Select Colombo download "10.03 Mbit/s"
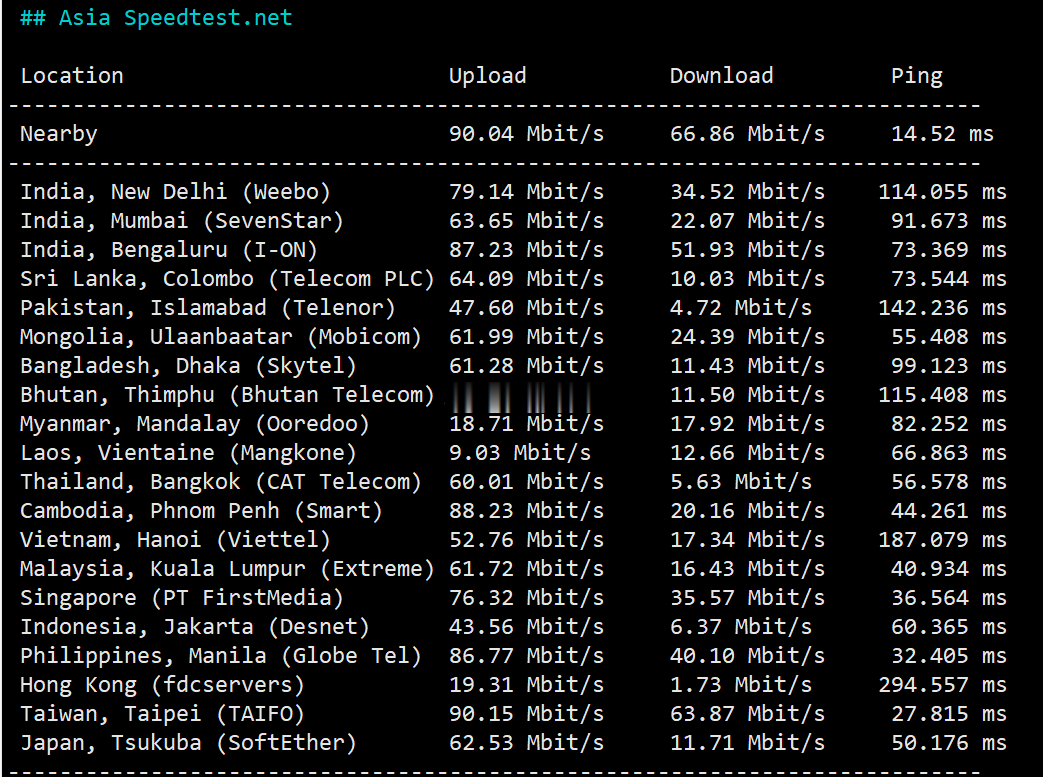Viewport: 1043px width, 777px height. click(x=747, y=279)
